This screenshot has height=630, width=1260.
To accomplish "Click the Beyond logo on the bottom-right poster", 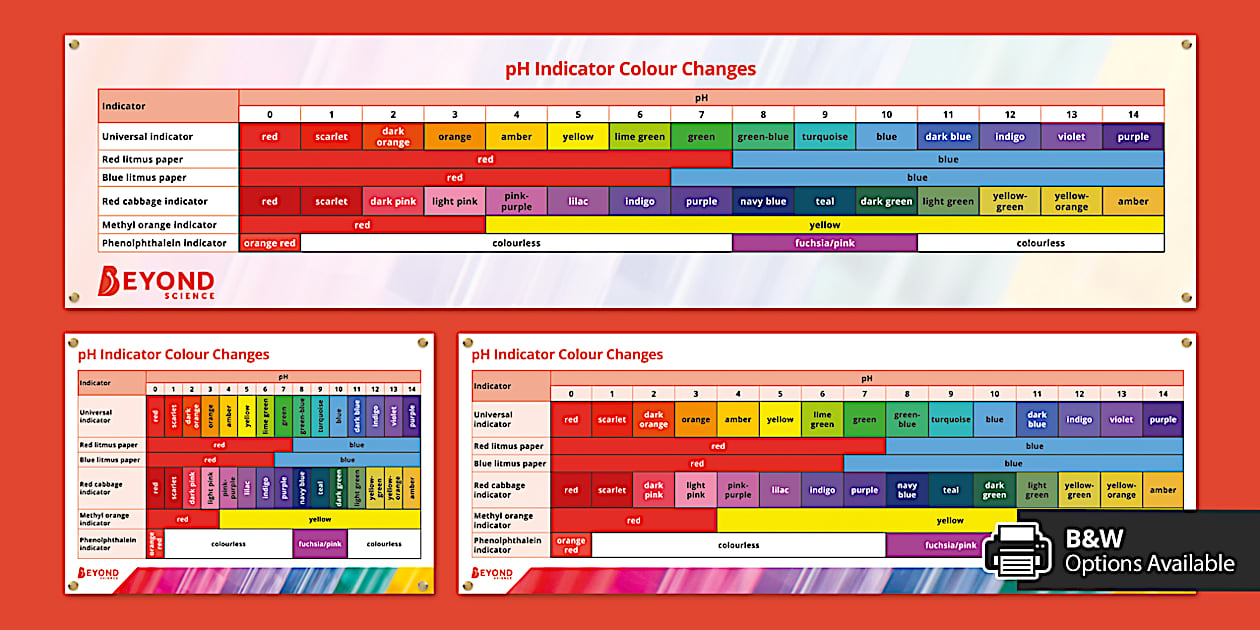I will click(x=490, y=572).
